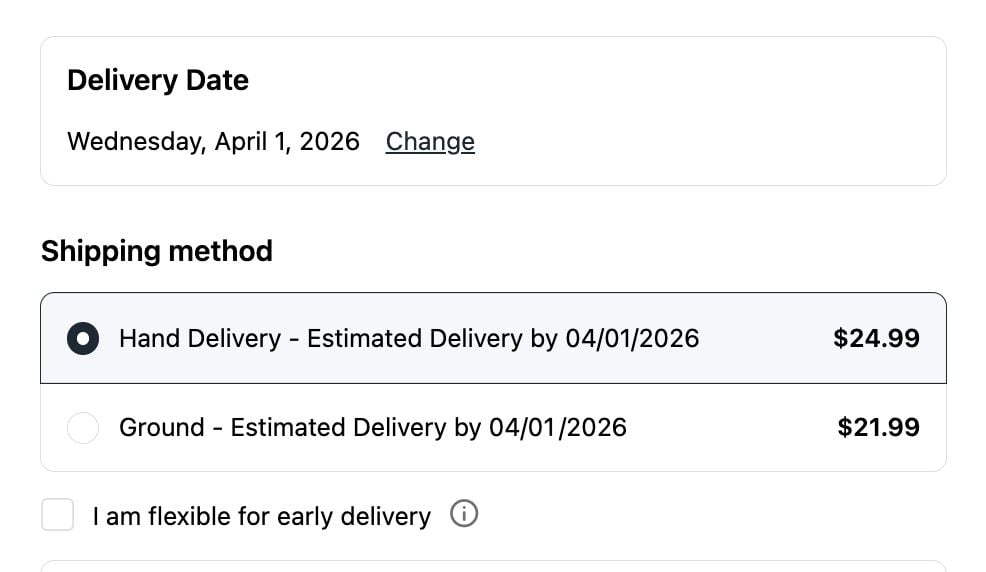Click the 04/01/2026 date in Hand Delivery row
This screenshot has width=986, height=572.
(632, 339)
